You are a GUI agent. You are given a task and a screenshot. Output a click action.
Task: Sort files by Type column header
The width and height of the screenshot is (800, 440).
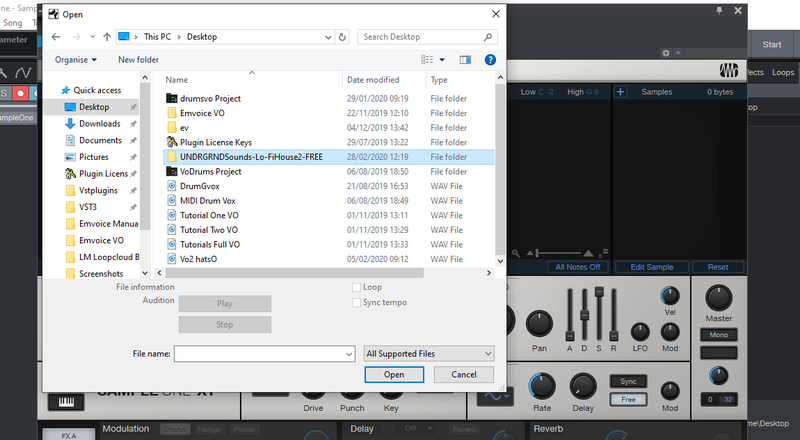pyautogui.click(x=439, y=80)
